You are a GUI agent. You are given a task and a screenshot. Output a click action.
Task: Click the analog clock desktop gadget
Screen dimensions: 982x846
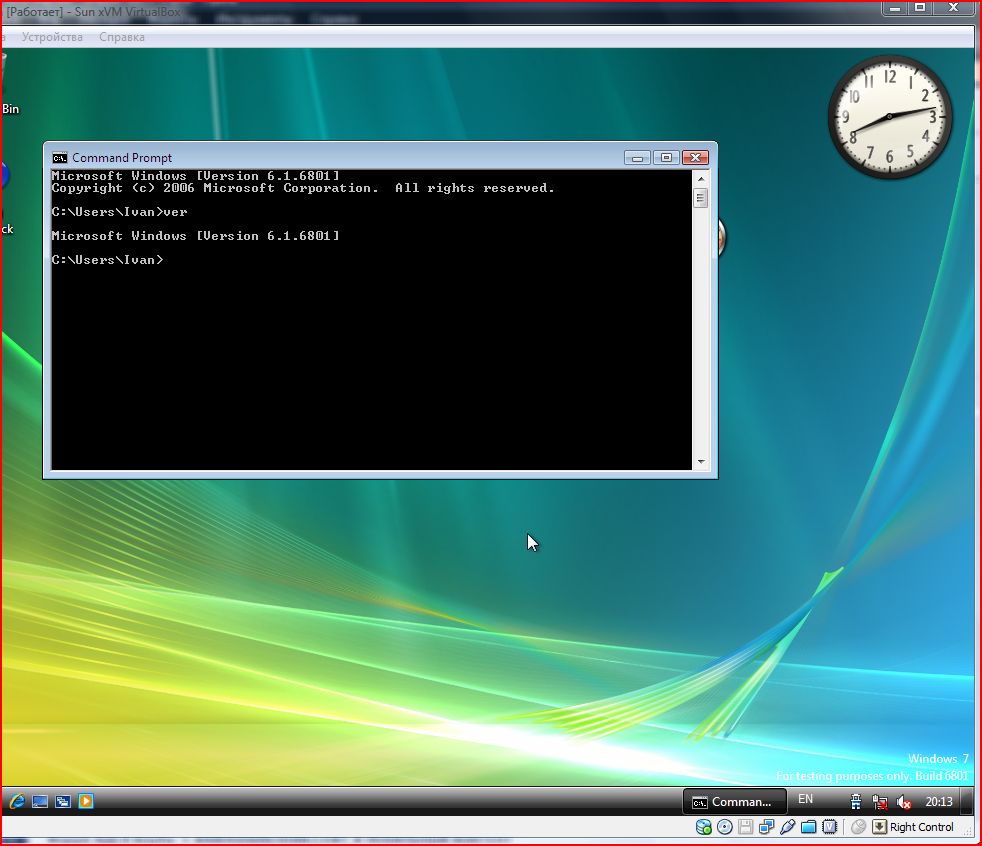tap(889, 117)
